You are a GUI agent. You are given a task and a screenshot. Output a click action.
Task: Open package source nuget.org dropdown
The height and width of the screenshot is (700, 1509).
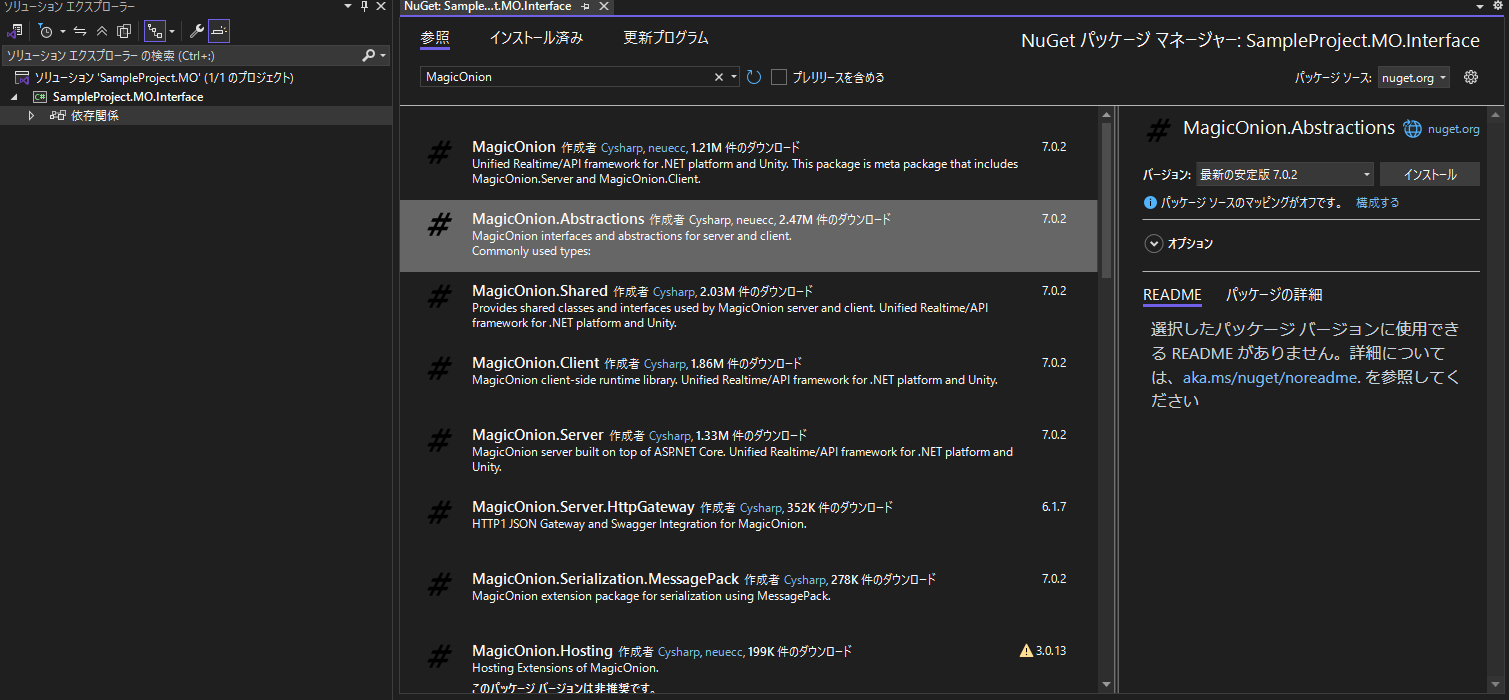click(1413, 78)
